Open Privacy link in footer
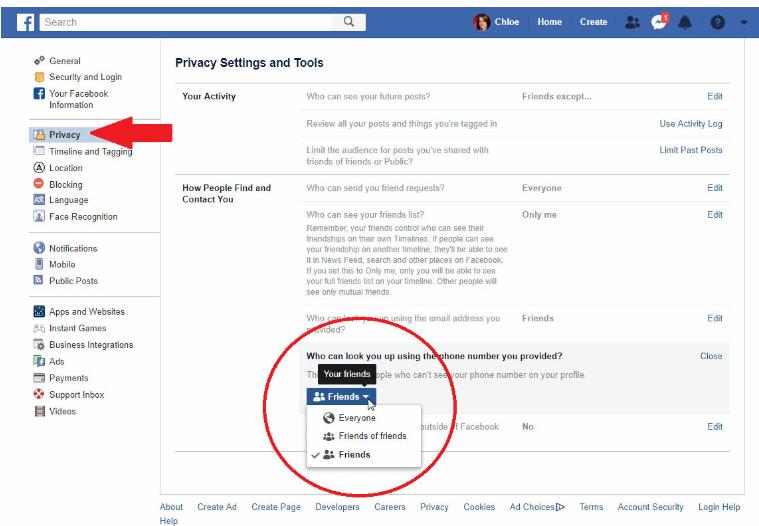The height and width of the screenshot is (526, 759). [x=434, y=507]
